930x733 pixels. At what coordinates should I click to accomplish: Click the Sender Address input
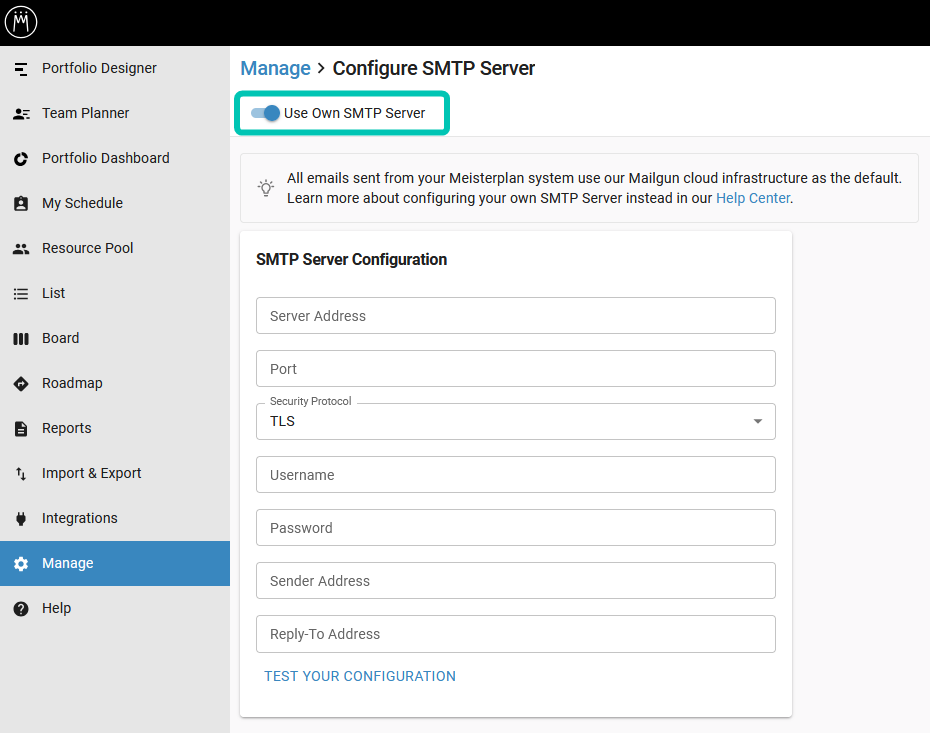[x=515, y=581]
